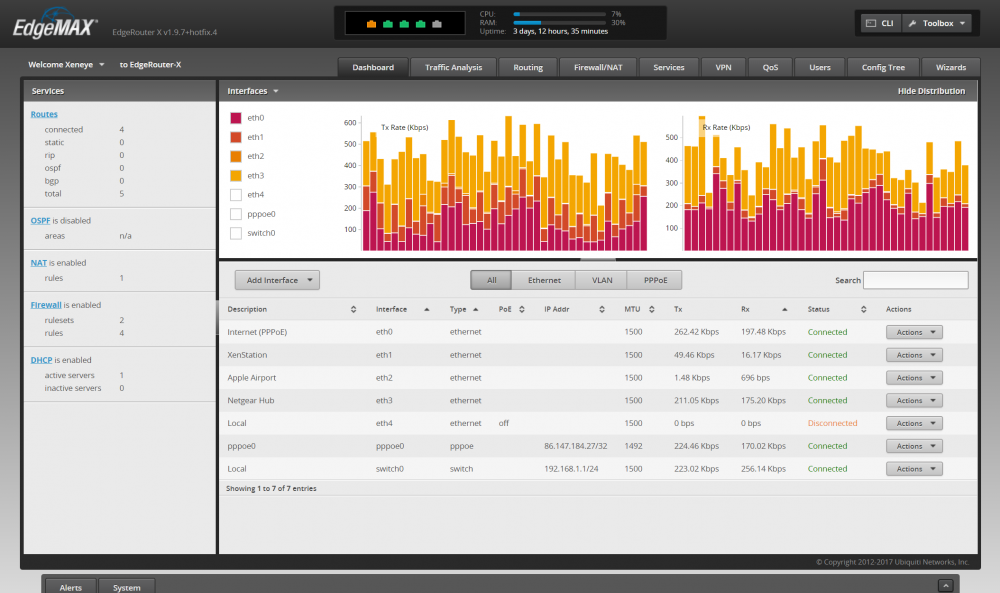Enable pppoe0 checkbox in chart legend

point(236,214)
